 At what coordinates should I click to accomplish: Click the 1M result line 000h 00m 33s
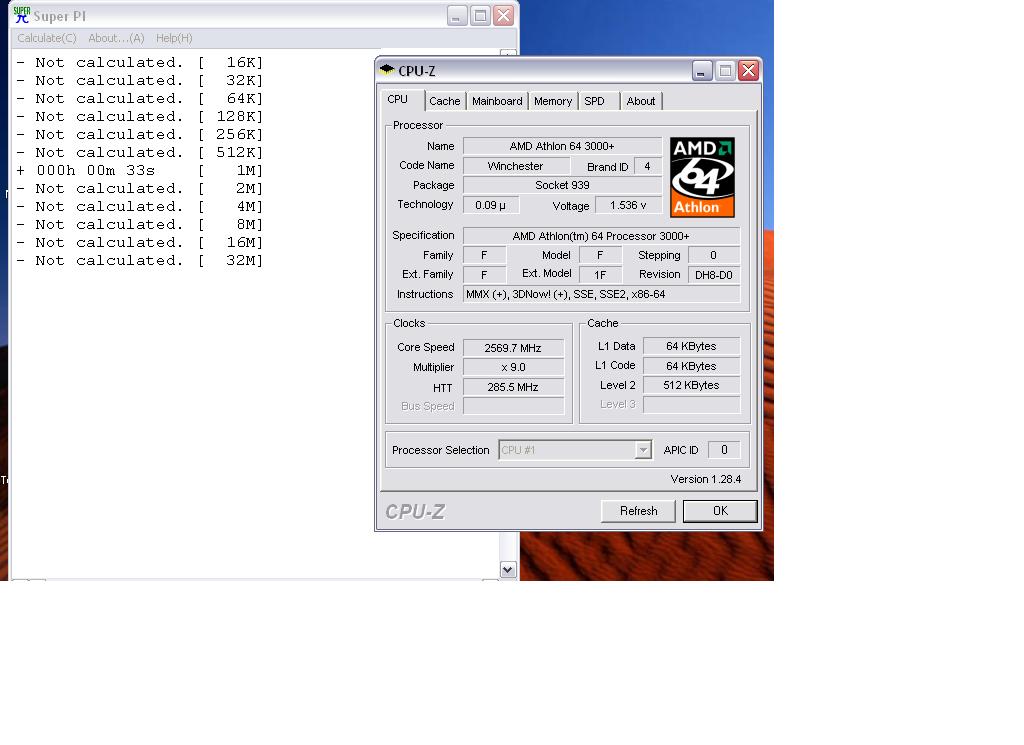140,170
